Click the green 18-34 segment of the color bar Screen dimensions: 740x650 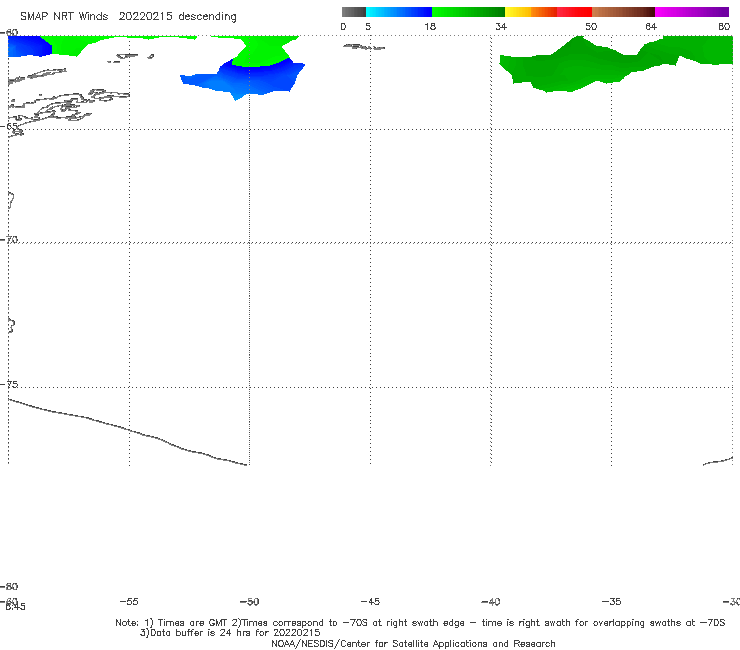click(468, 12)
